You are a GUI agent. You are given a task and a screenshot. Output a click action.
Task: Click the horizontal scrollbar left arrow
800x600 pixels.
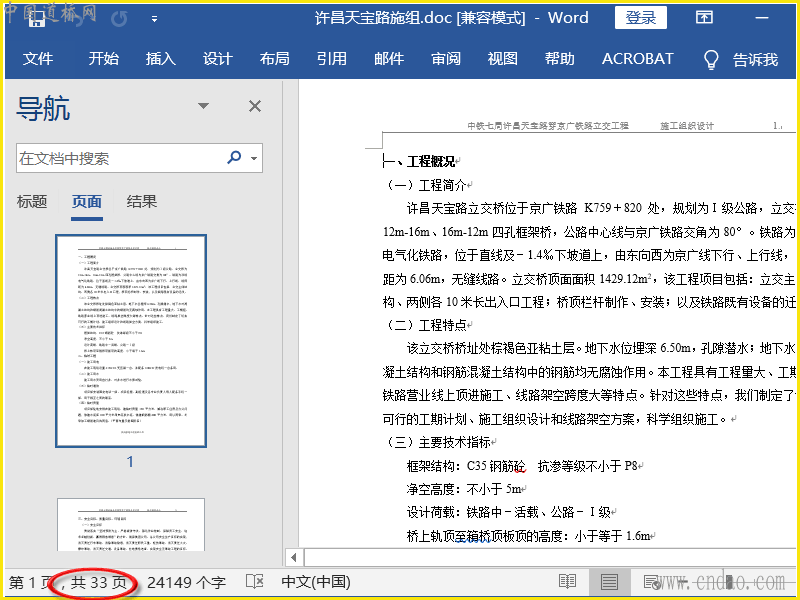pos(294,558)
